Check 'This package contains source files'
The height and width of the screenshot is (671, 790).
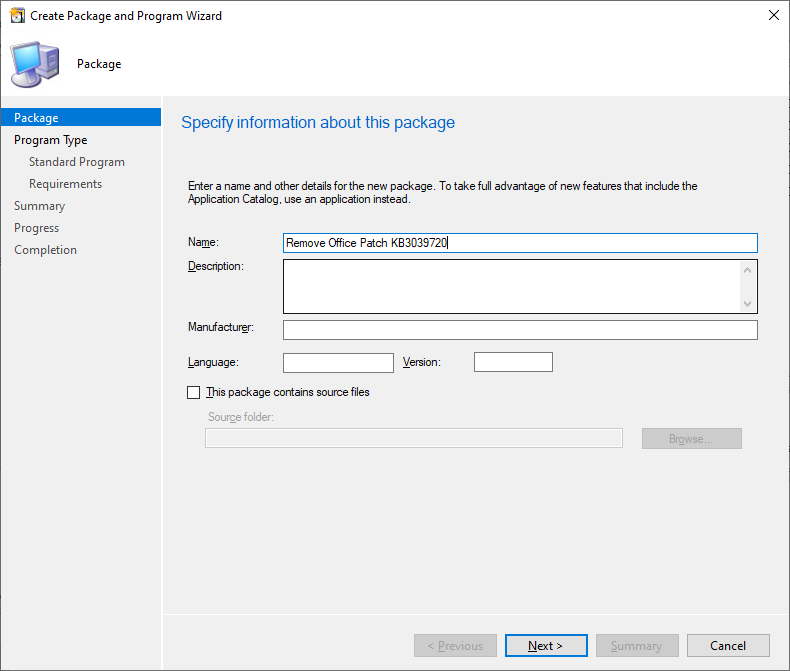(193, 392)
